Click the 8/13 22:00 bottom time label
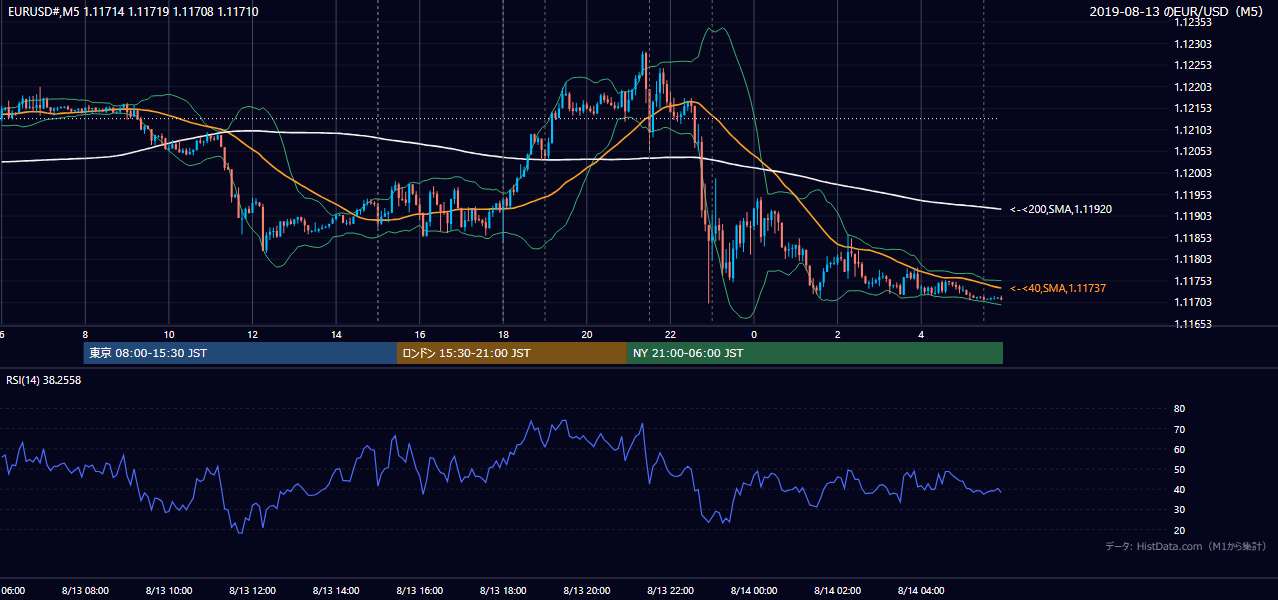This screenshot has height=600, width=1278. (x=670, y=591)
